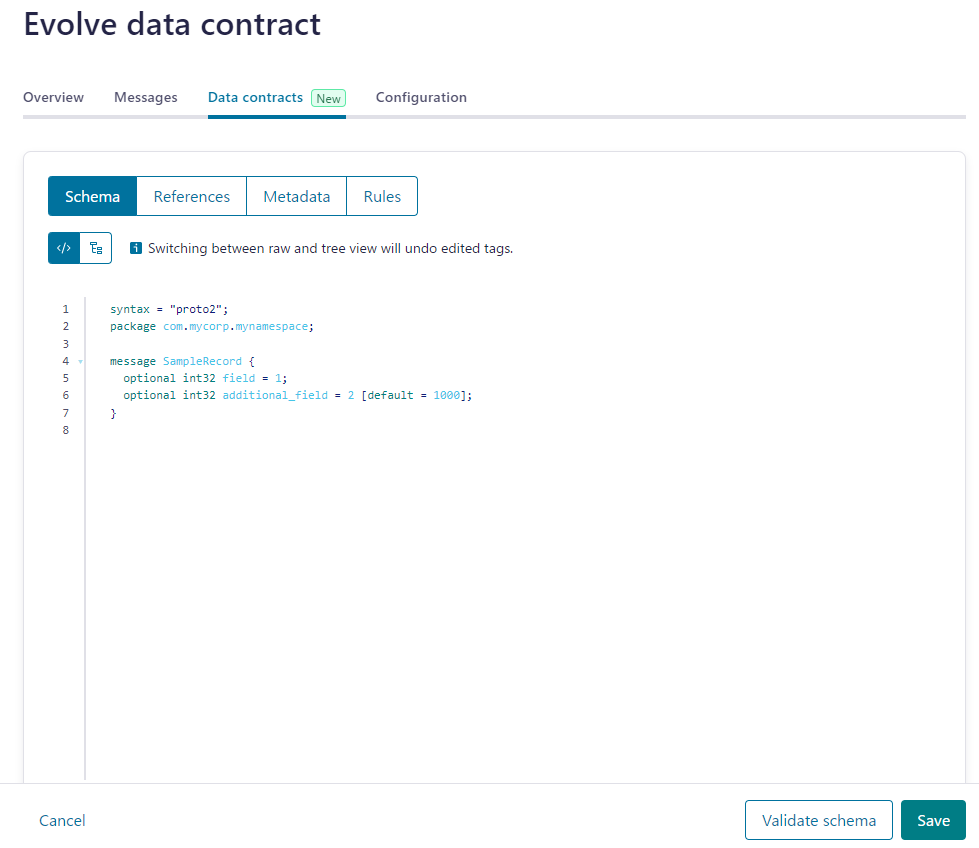979x848 pixels.
Task: Switch to tree view icon
Action: click(96, 248)
